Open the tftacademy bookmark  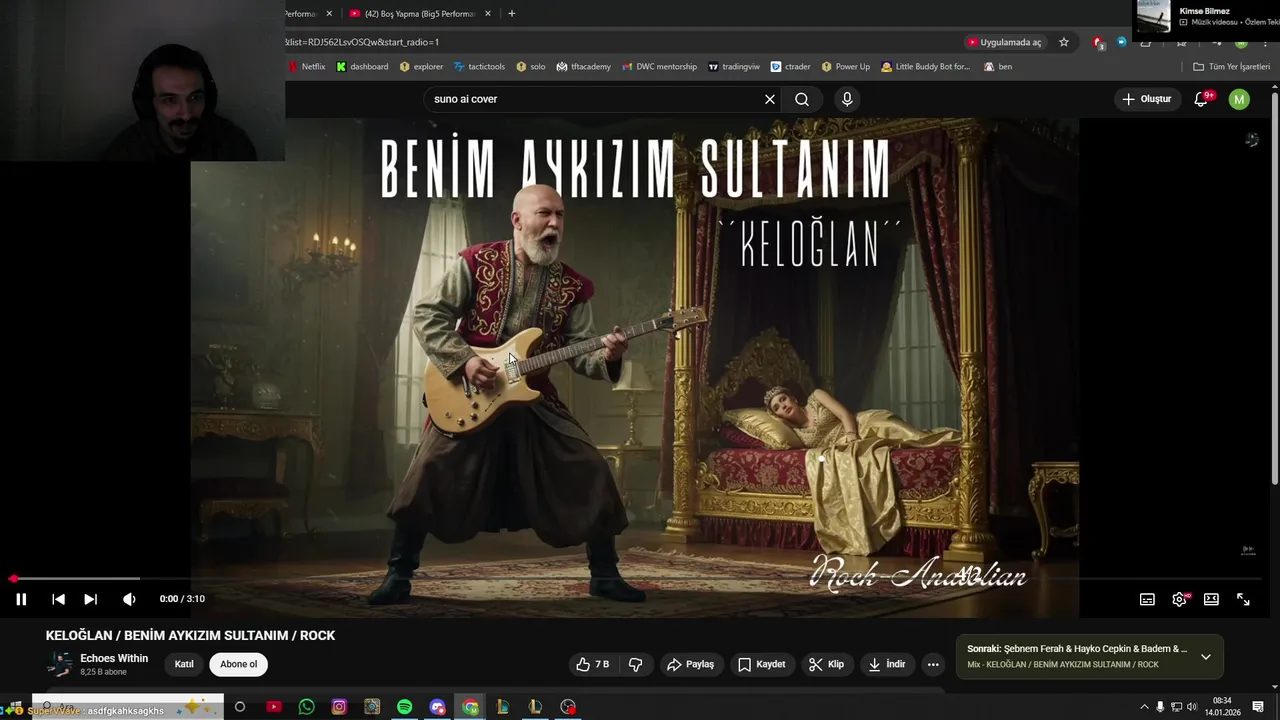pos(583,67)
